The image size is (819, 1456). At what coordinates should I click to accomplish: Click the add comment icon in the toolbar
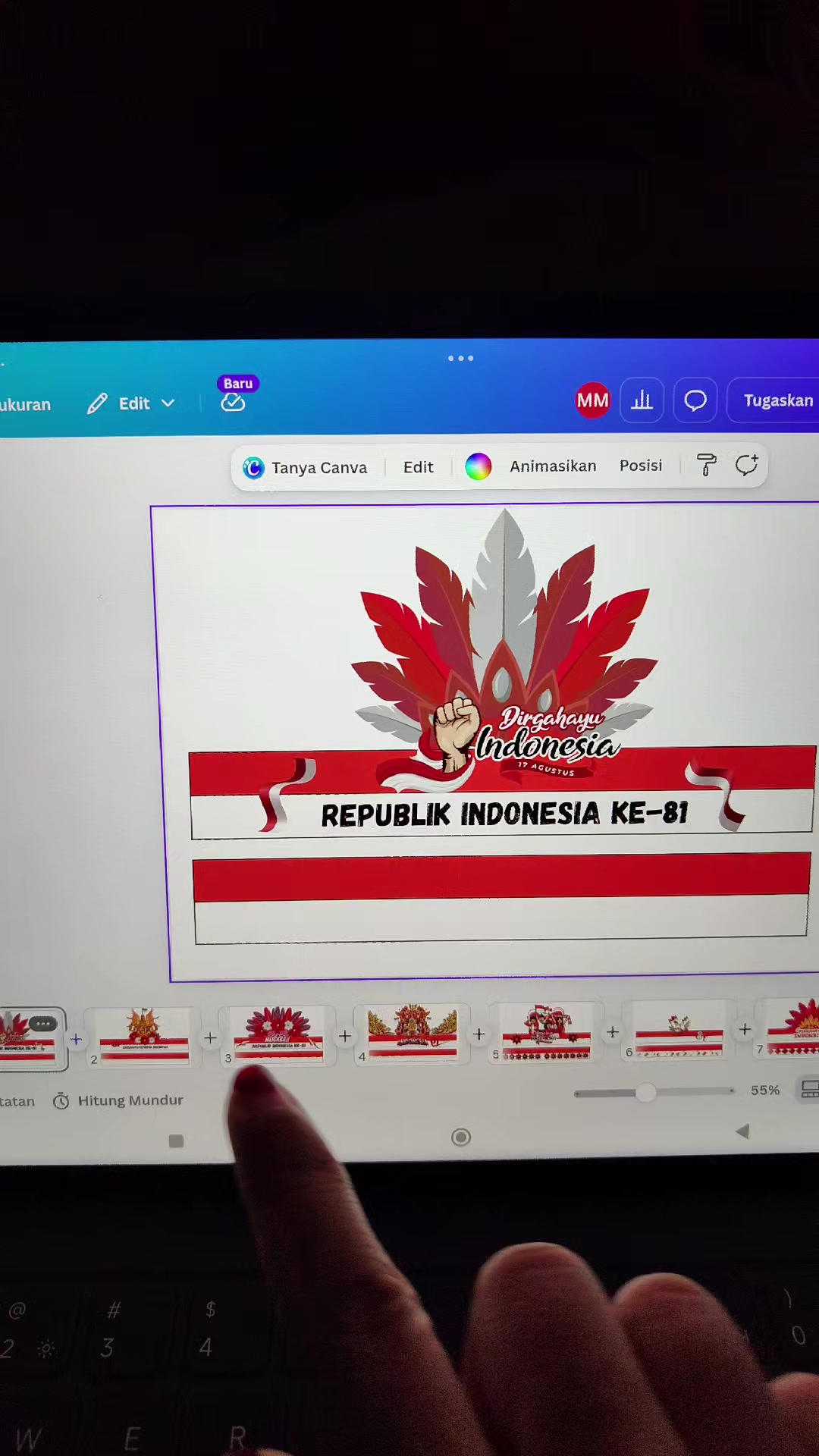click(746, 464)
